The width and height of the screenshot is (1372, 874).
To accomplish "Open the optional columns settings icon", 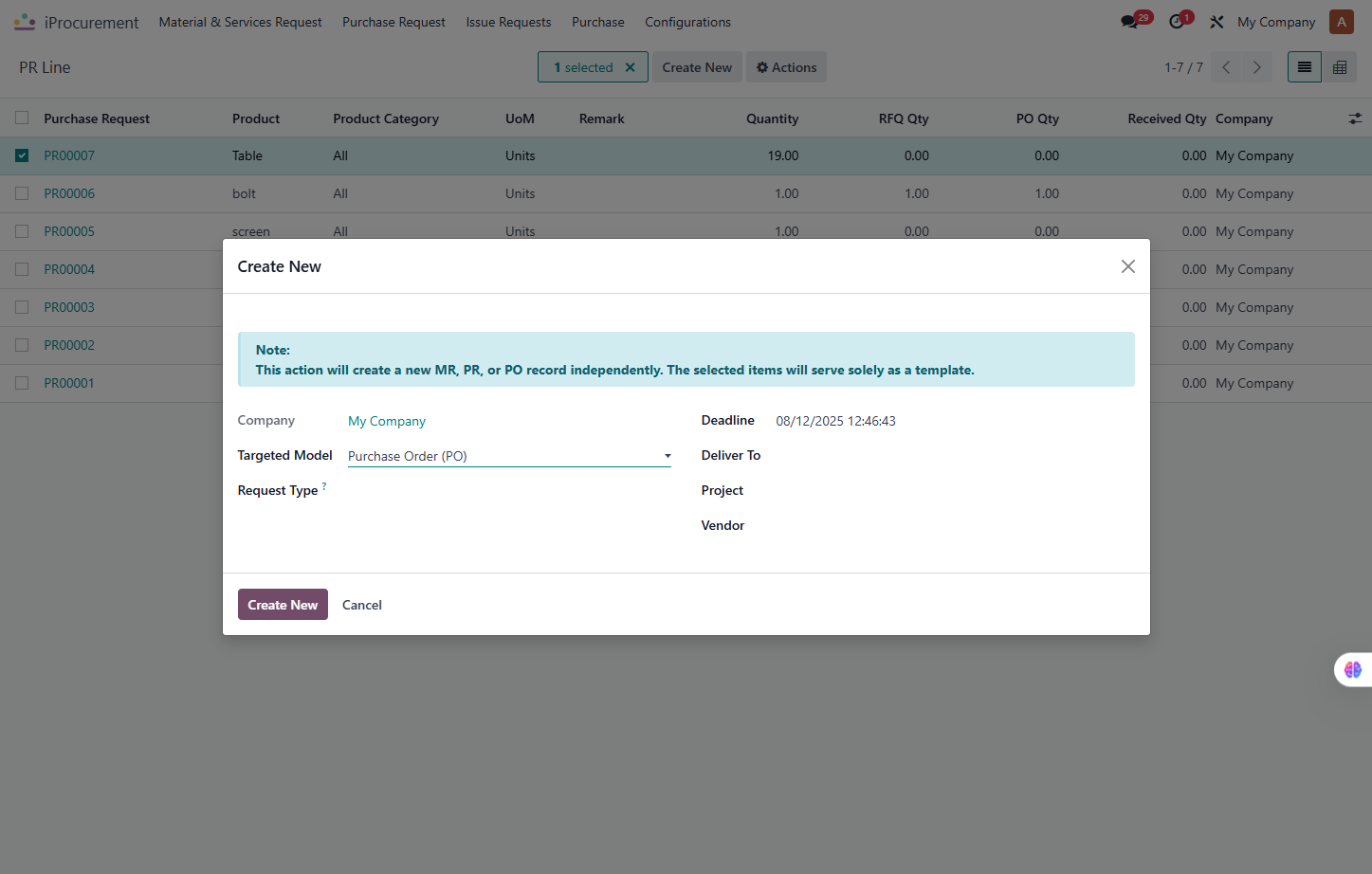I will pos(1355,118).
